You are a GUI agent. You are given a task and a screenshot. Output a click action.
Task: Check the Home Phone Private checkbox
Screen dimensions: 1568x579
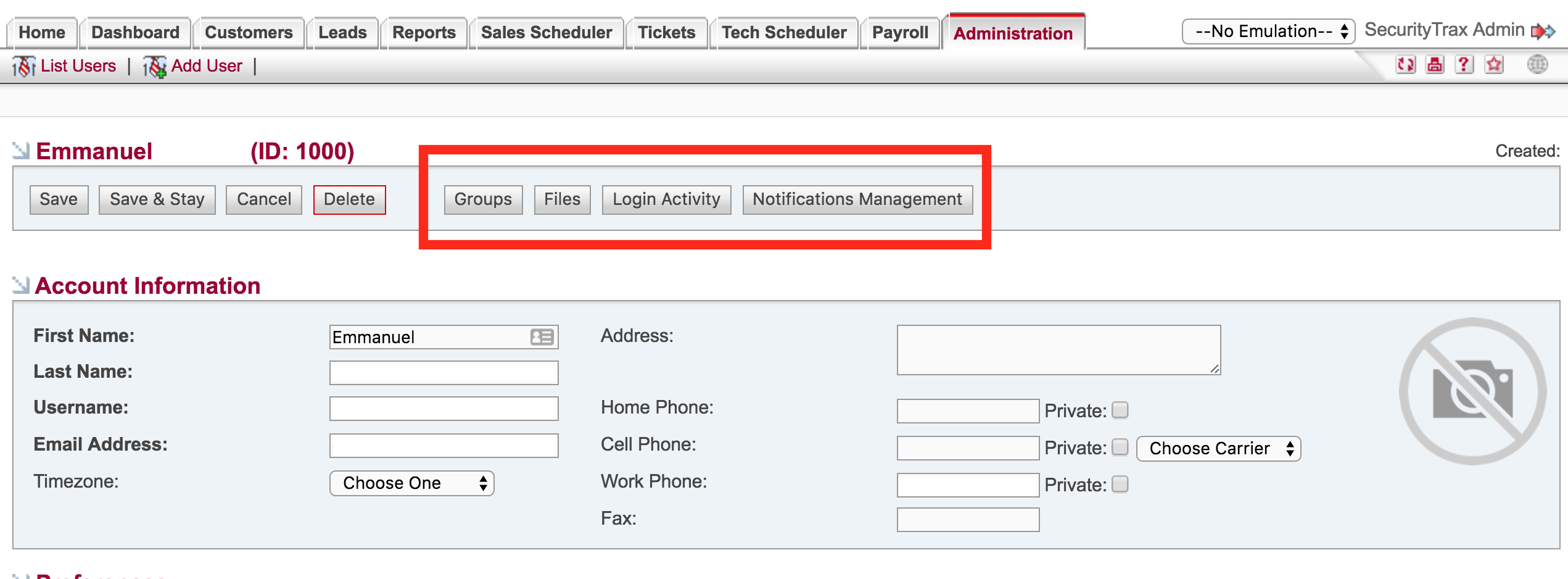[x=1120, y=410]
